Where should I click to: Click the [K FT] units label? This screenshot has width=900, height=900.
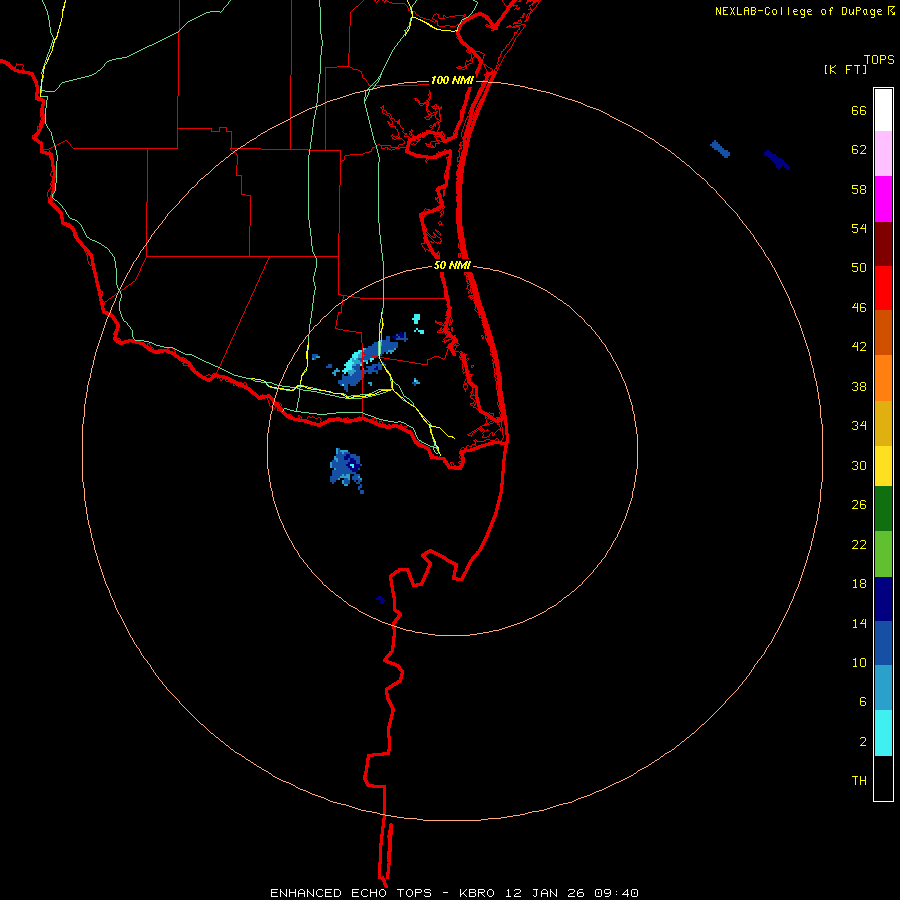pos(845,69)
